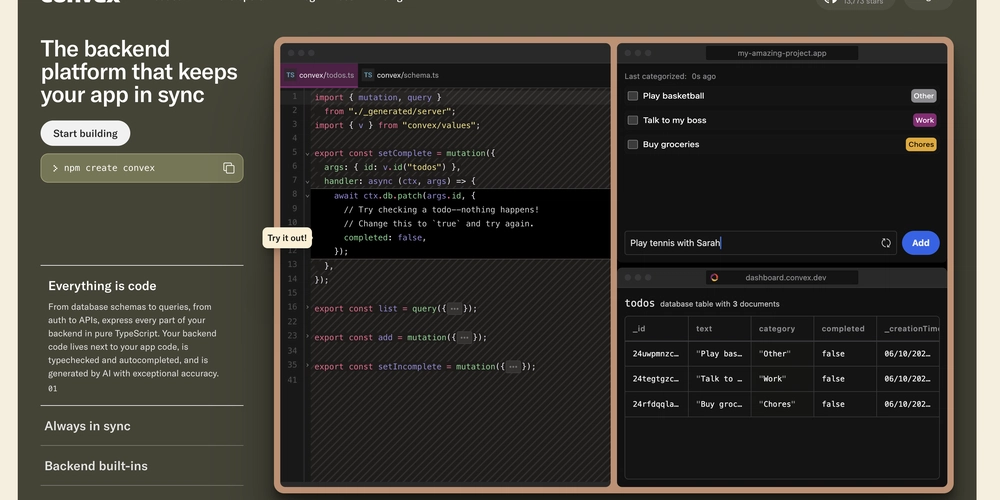This screenshot has width=1000, height=500.
Task: Click the dashboard.convex.dev address bar
Action: [x=782, y=277]
